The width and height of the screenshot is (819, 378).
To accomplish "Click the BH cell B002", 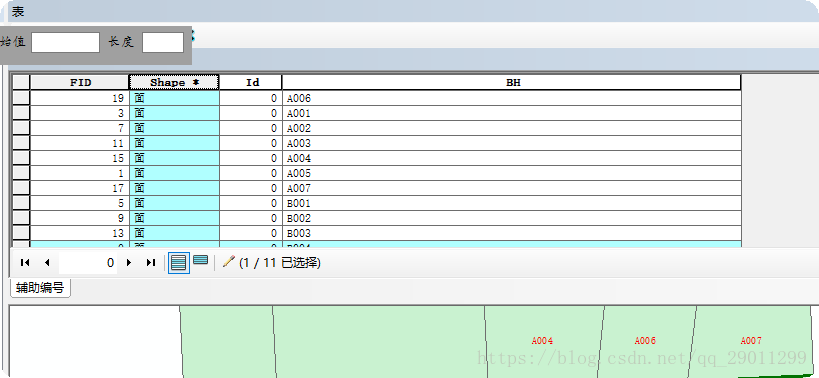I will point(512,218).
